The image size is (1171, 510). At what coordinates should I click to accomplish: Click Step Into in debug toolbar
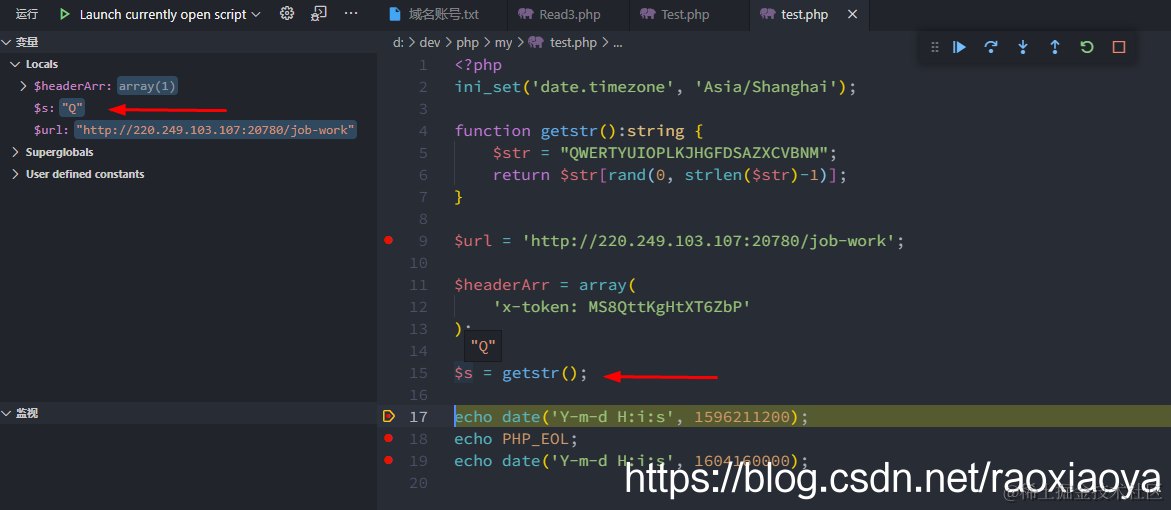[1023, 47]
